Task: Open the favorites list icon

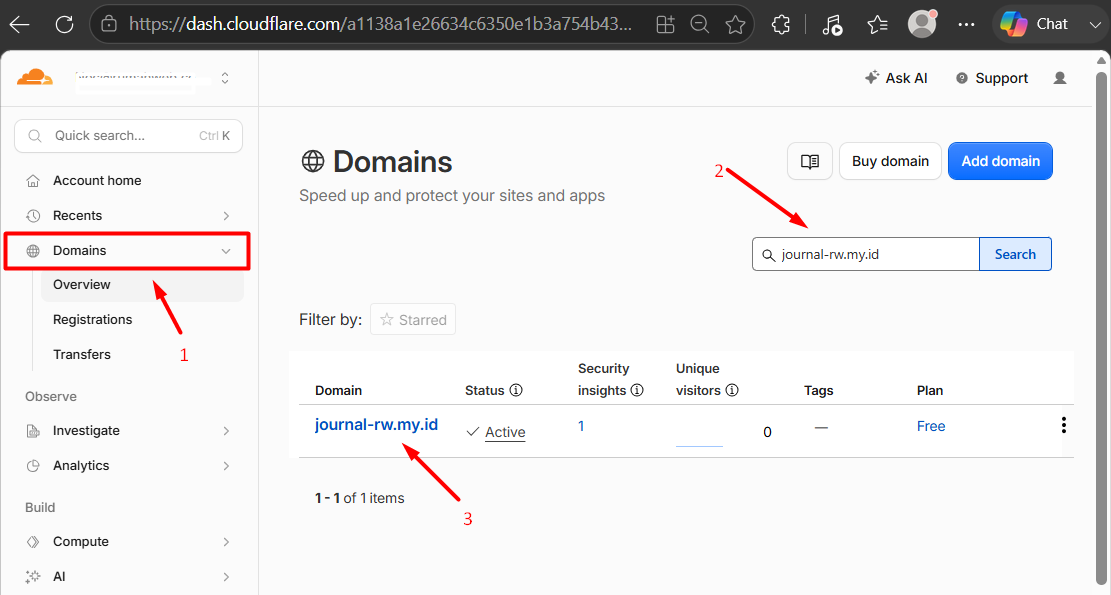Action: click(x=877, y=25)
